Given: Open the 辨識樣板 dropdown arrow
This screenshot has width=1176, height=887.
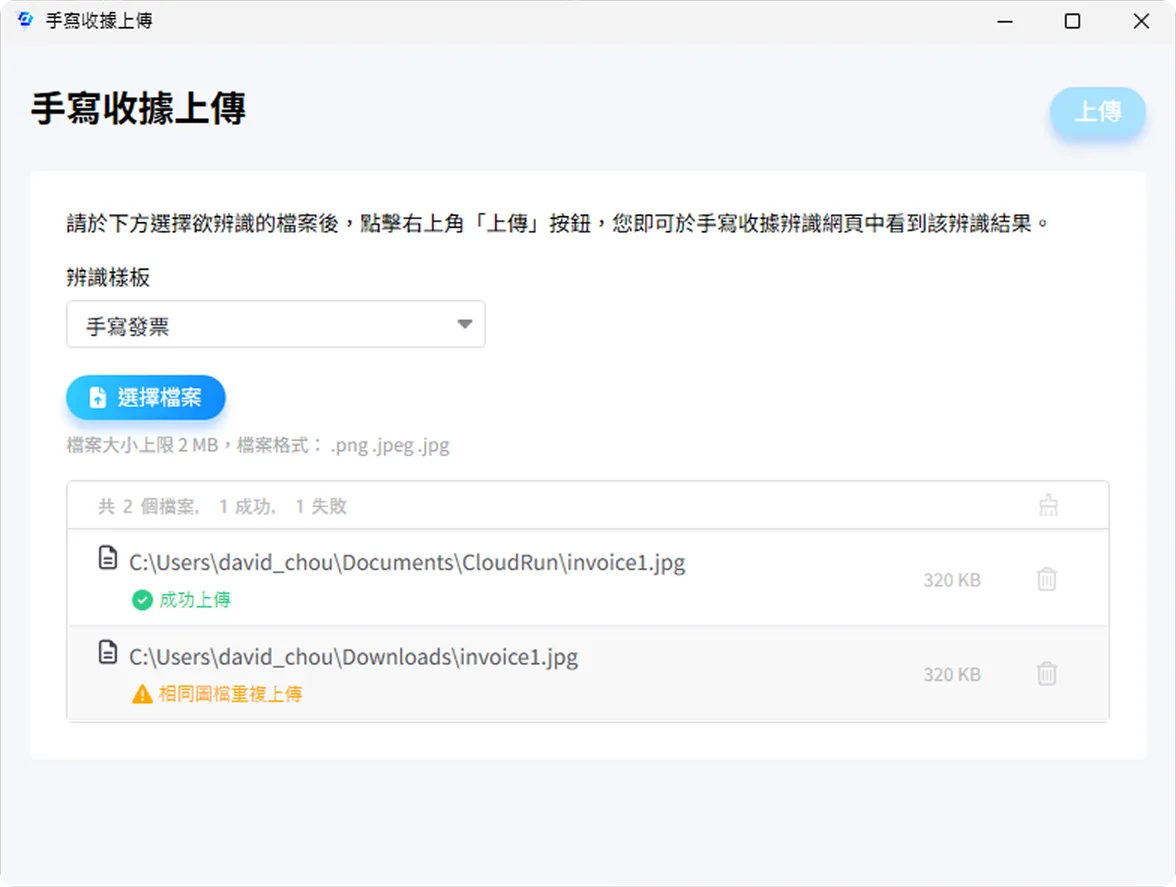Looking at the screenshot, I should (x=465, y=324).
